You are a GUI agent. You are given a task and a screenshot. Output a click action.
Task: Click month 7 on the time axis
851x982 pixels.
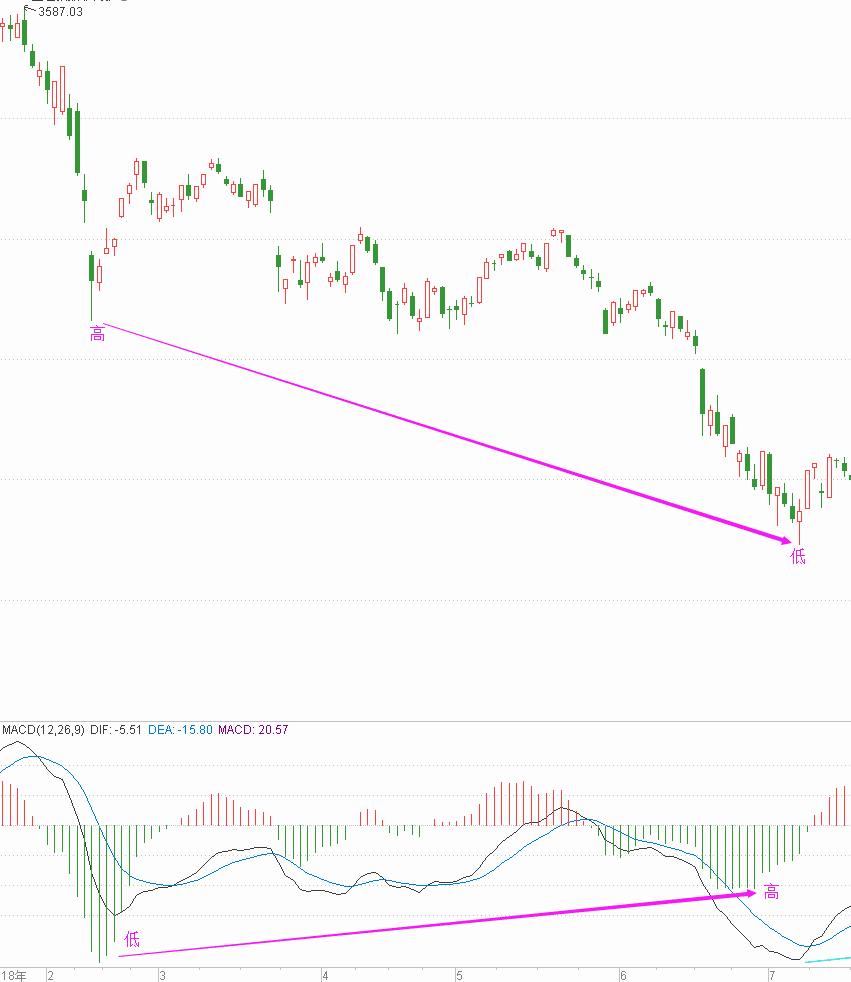[771, 974]
